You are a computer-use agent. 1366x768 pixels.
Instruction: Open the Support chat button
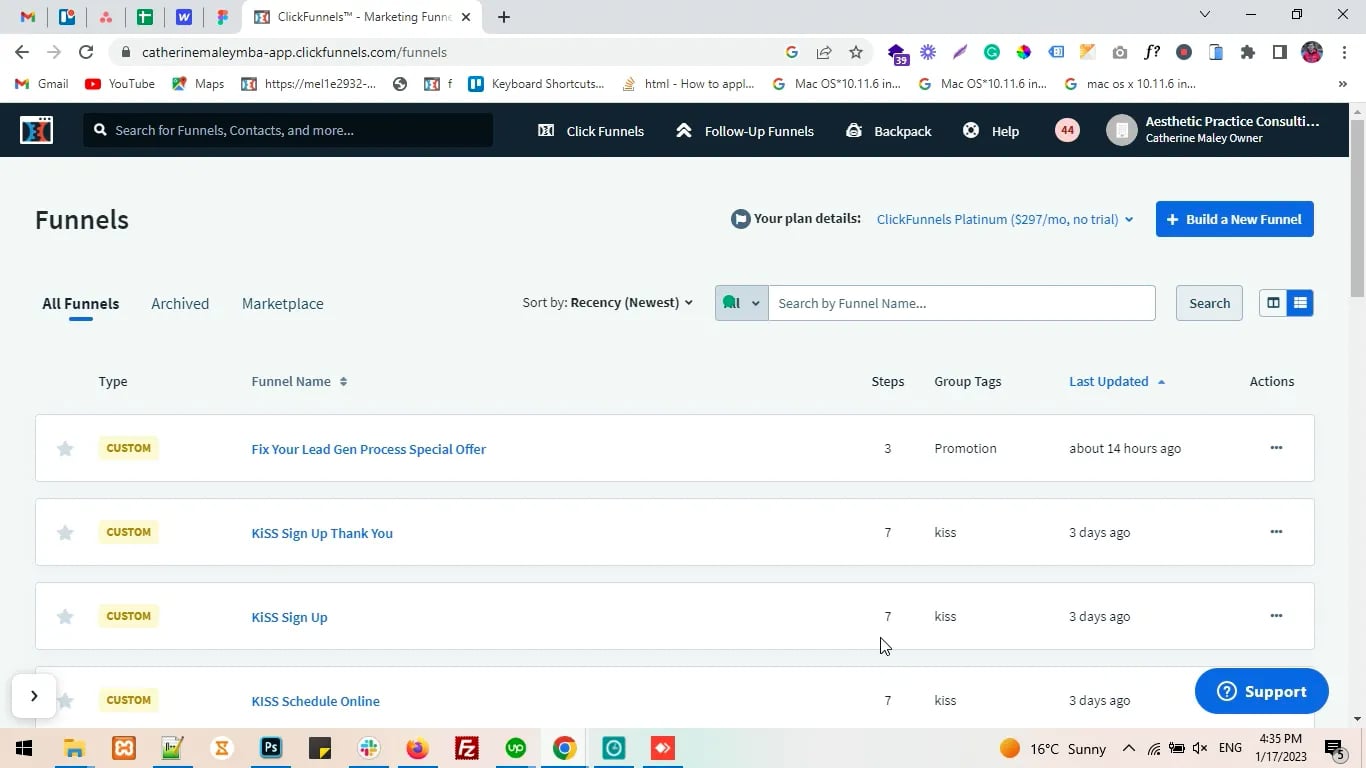[1262, 691]
